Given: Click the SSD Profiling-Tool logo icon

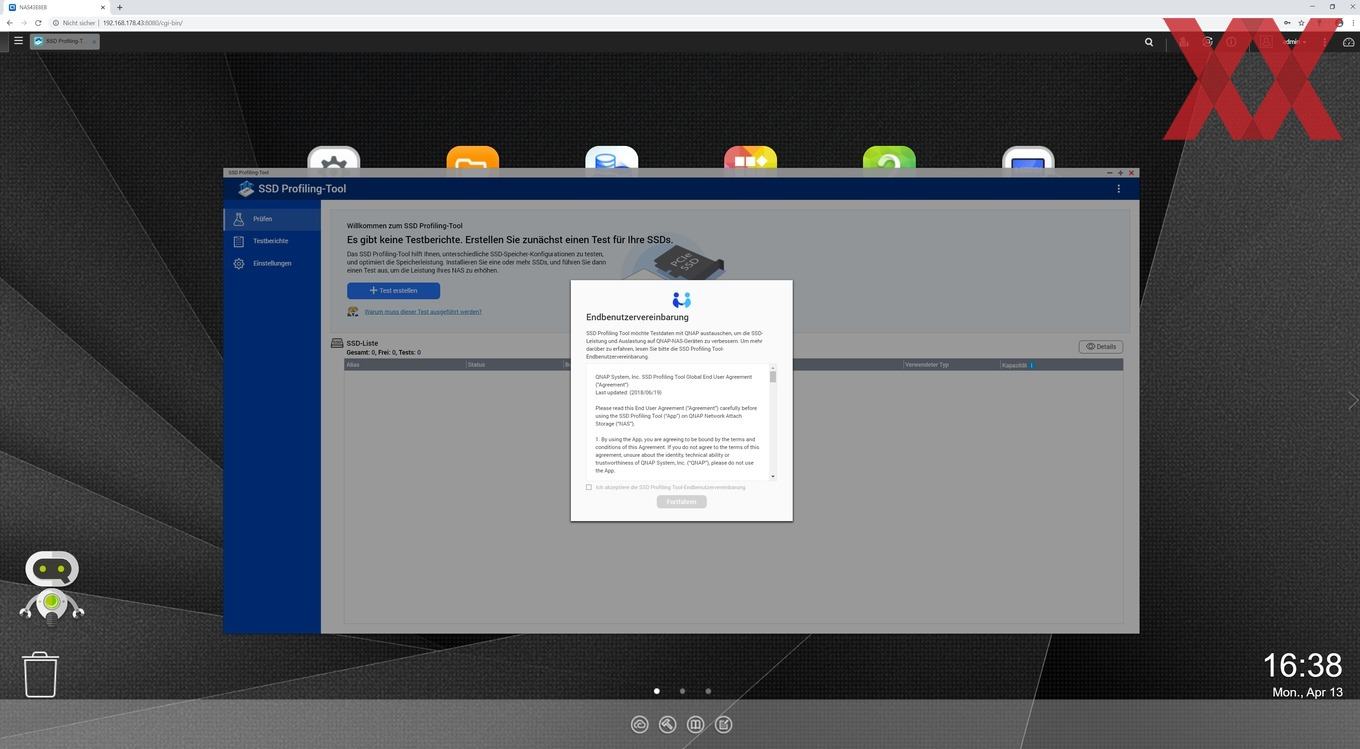Looking at the screenshot, I should click(246, 189).
